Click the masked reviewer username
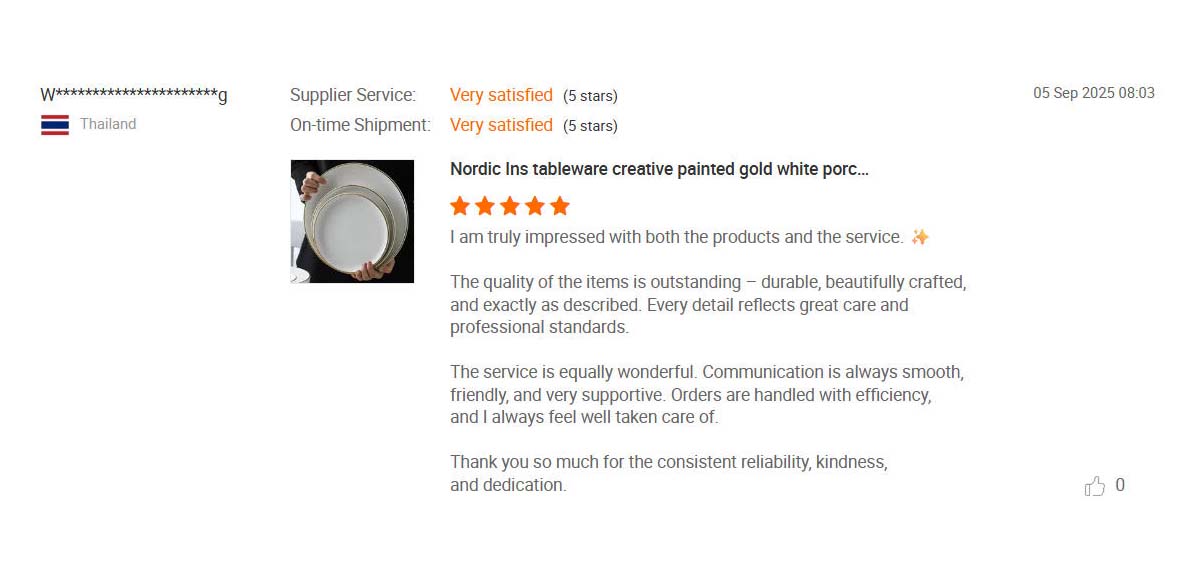1200x580 pixels. (x=134, y=95)
